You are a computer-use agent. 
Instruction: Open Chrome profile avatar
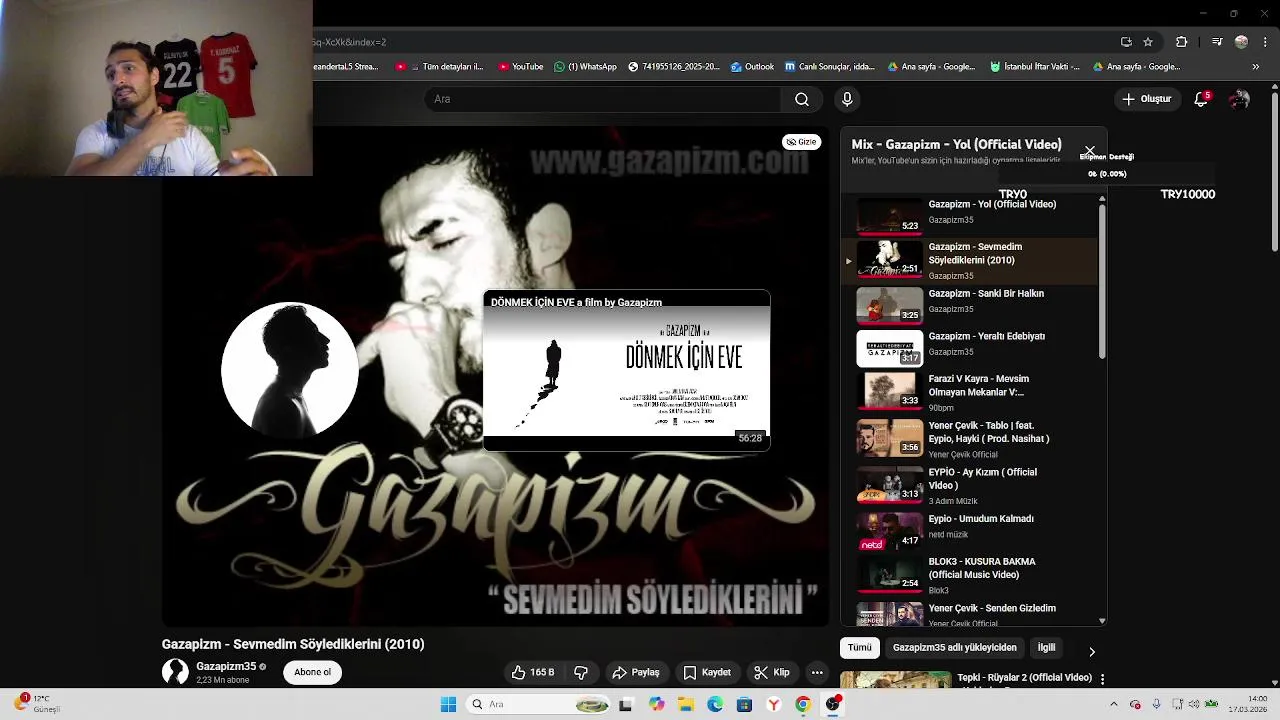click(1241, 42)
